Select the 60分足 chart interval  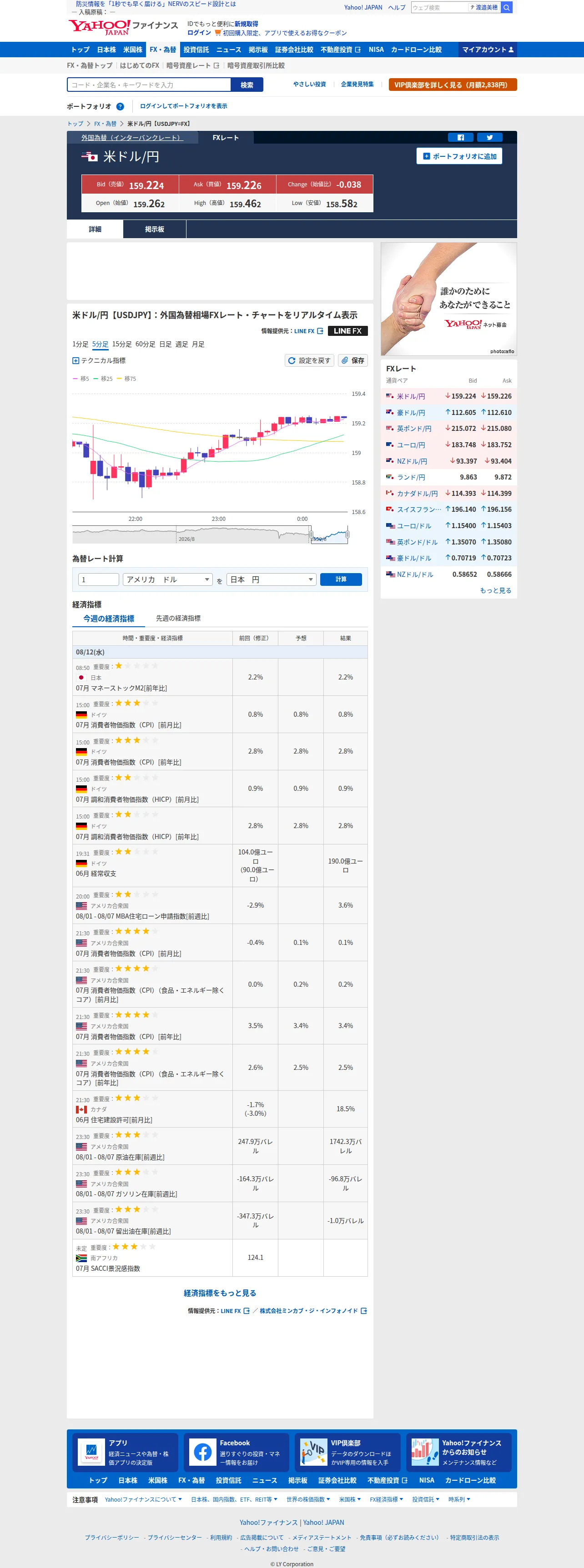(146, 345)
